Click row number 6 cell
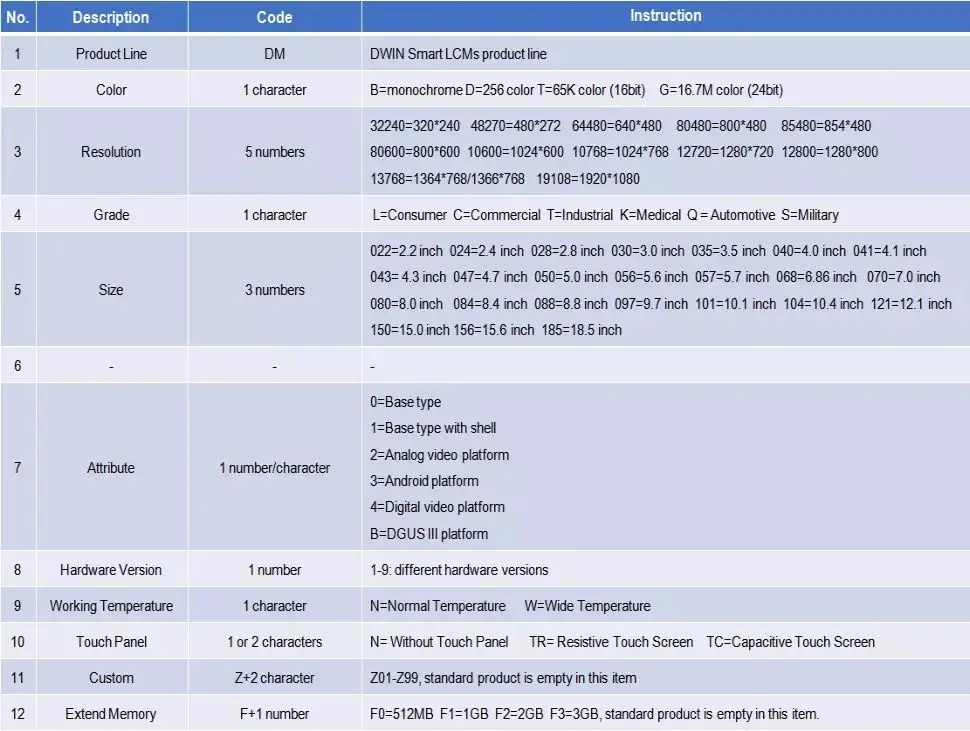This screenshot has width=970, height=731. coord(18,366)
